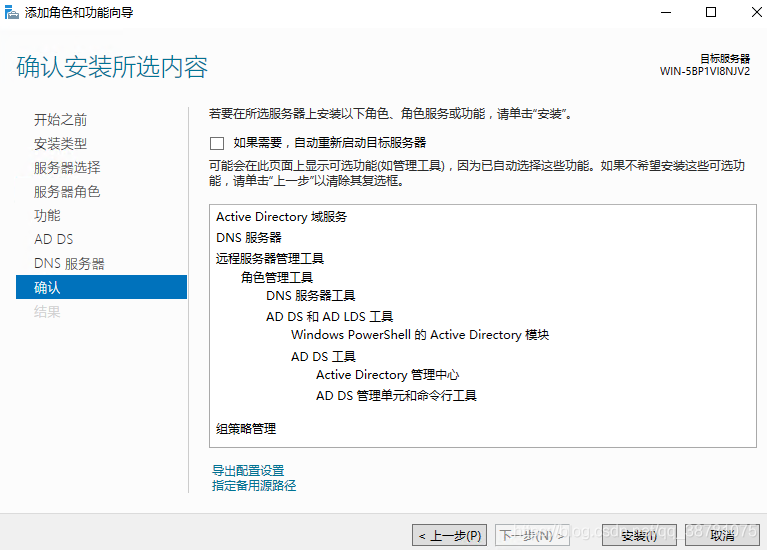Click 导出配置设置 link
The width and height of the screenshot is (767, 550).
pyautogui.click(x=248, y=471)
